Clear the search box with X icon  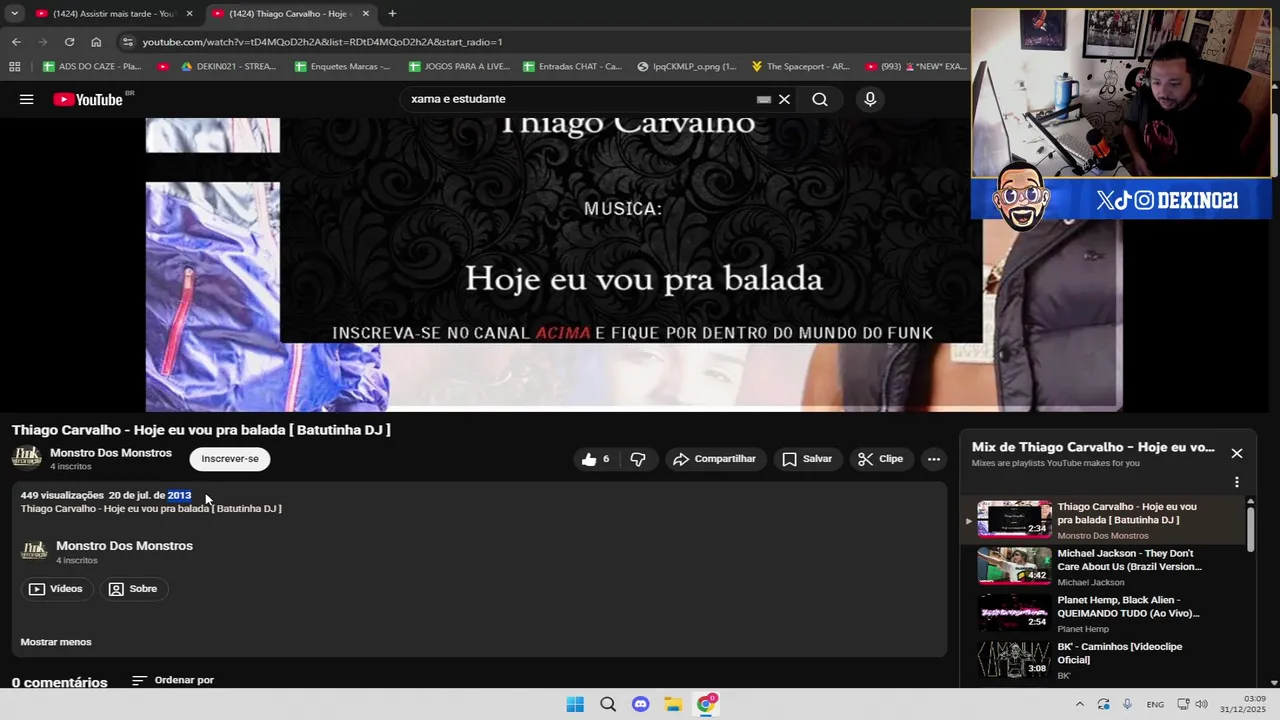pyautogui.click(x=784, y=99)
